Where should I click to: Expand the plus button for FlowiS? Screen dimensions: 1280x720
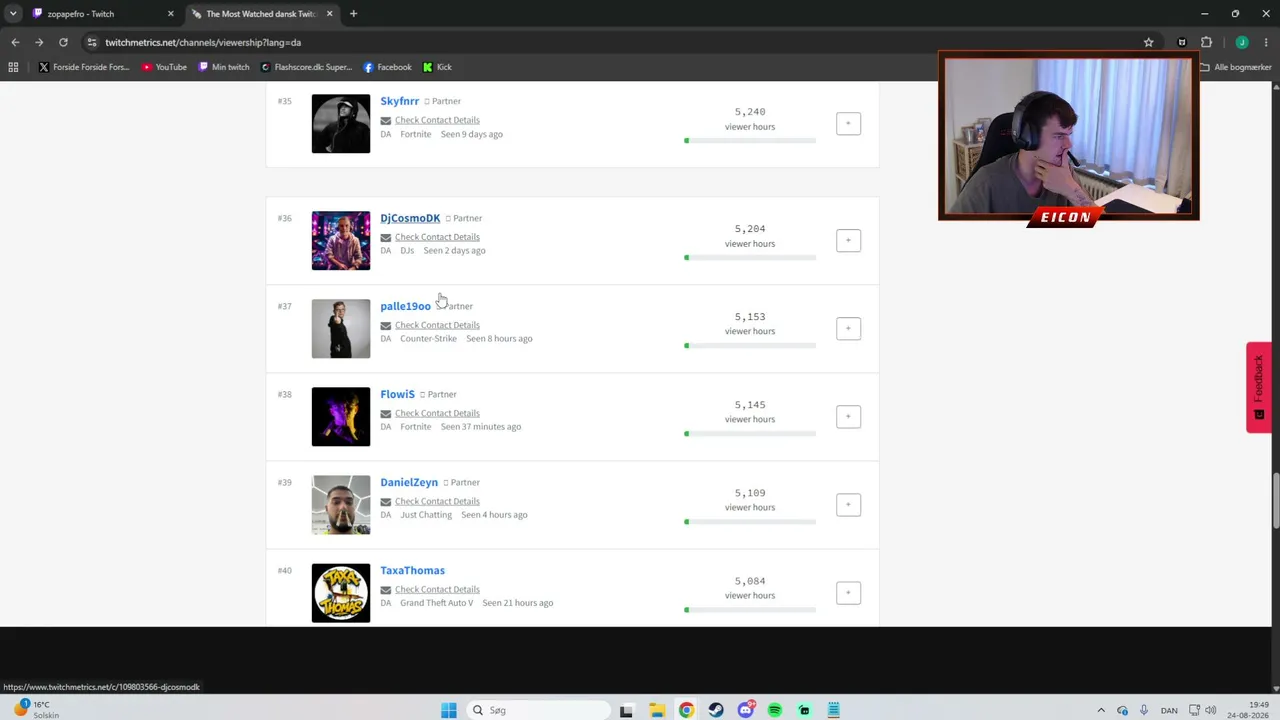point(848,416)
